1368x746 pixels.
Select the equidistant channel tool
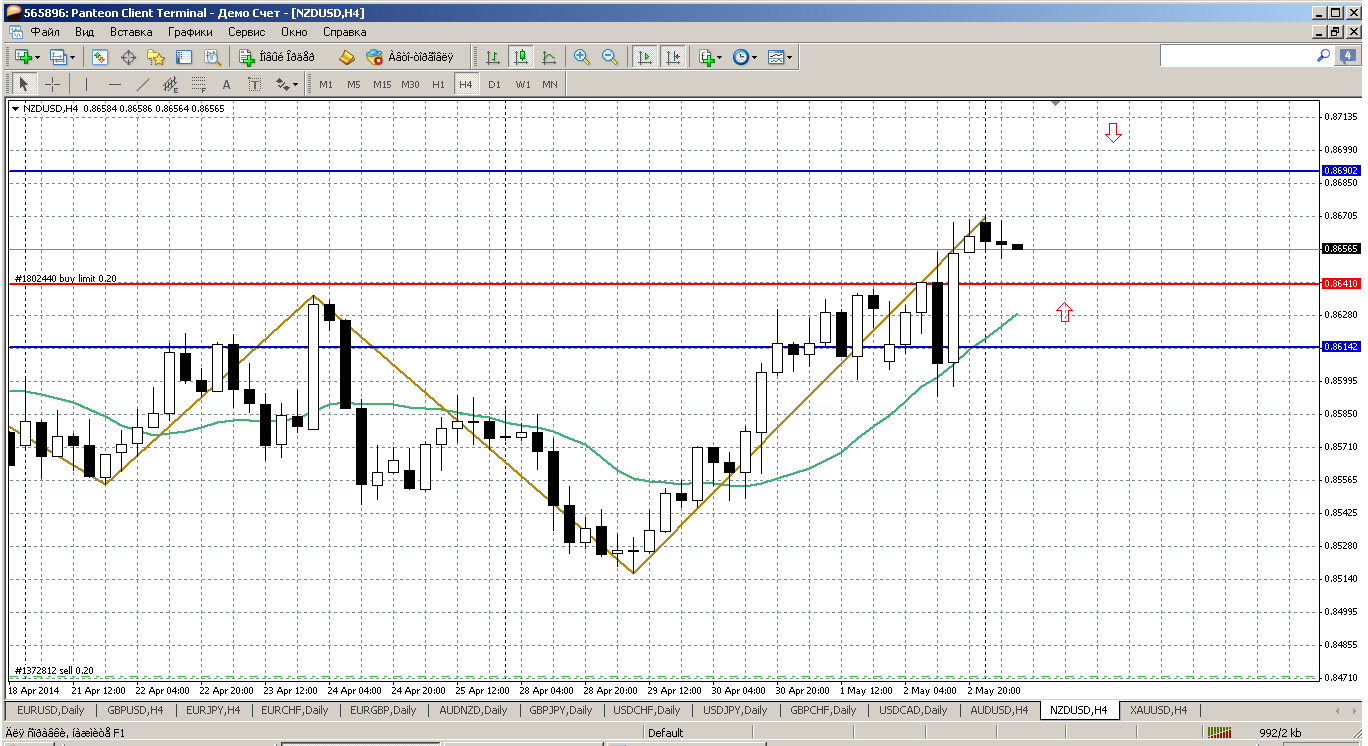point(171,84)
